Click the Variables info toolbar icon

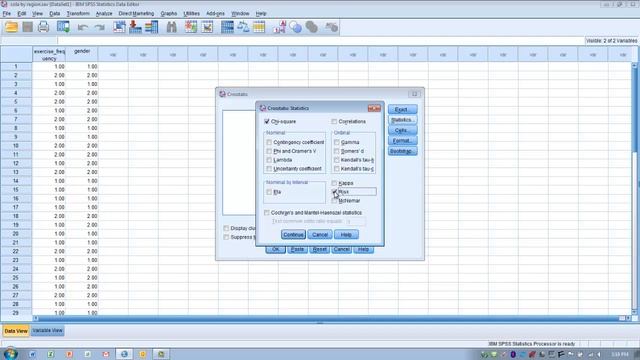point(151,27)
